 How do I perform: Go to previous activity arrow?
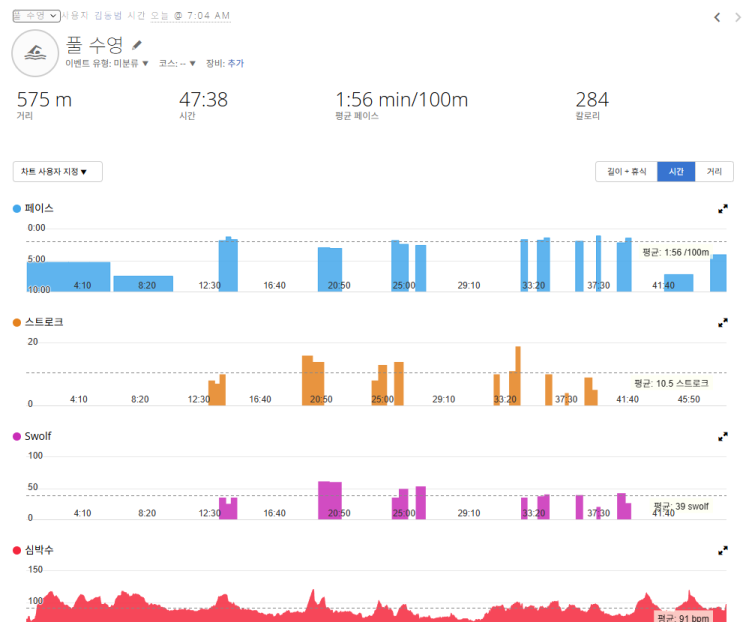[x=717, y=18]
